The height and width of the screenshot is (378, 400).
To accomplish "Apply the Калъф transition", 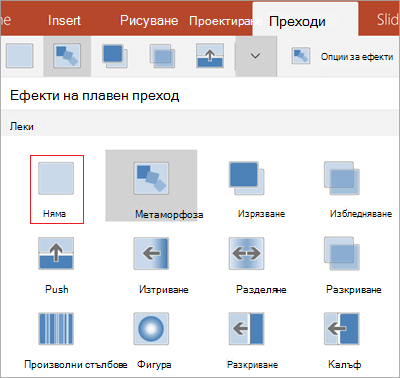I will tap(343, 340).
